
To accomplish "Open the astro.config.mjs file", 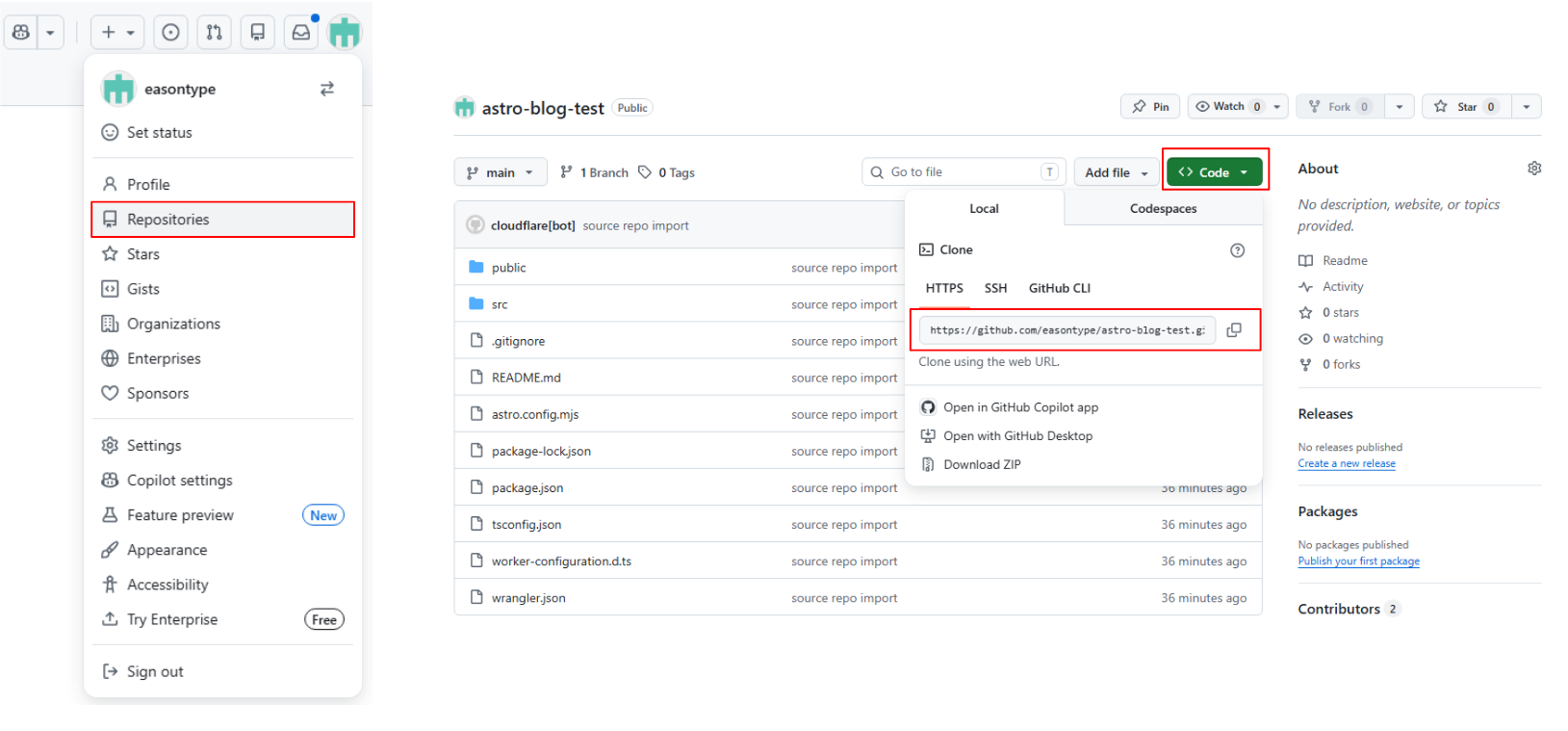I will [x=535, y=414].
